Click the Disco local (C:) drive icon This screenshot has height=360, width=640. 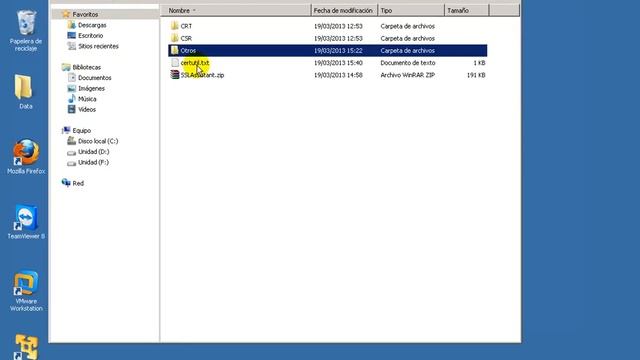[72, 141]
